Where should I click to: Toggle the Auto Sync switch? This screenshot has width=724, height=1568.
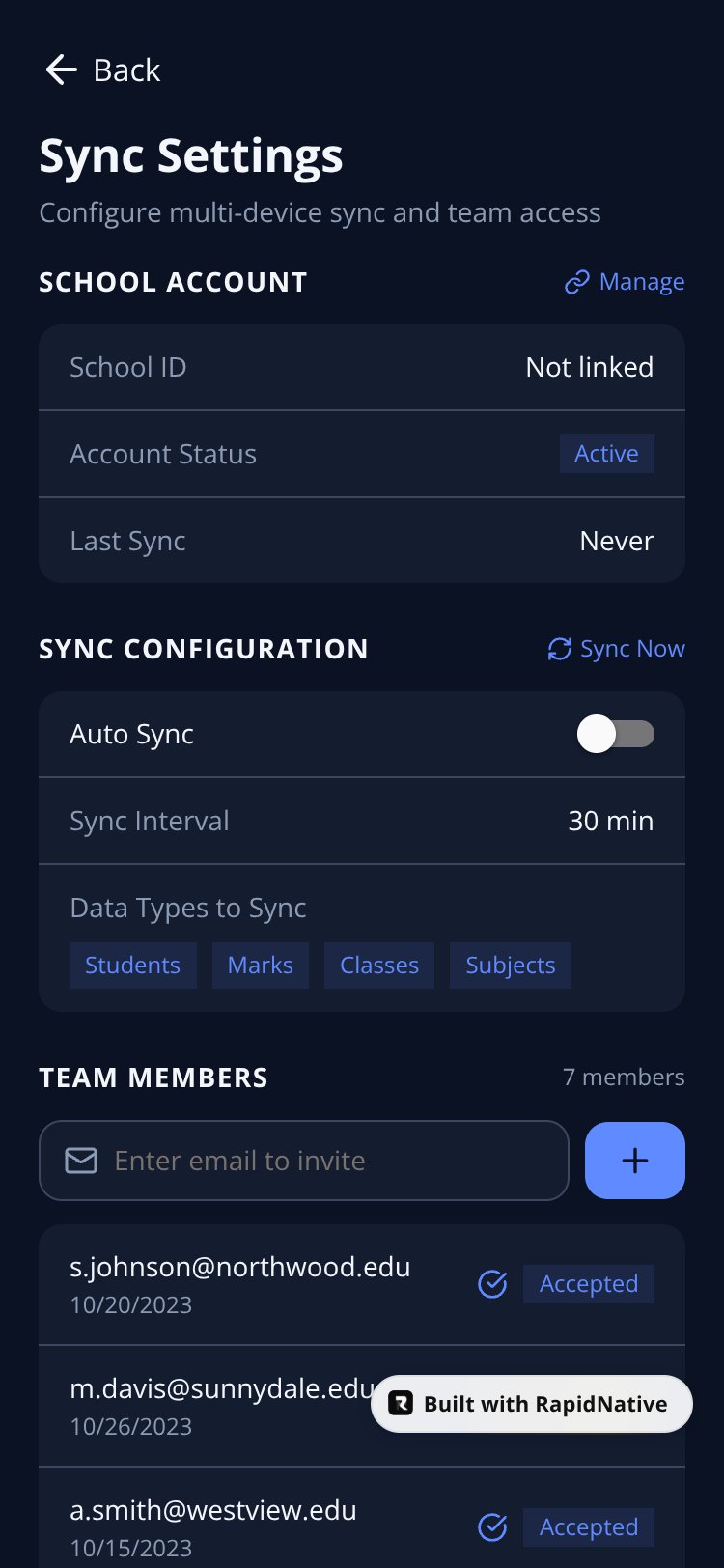pos(616,734)
